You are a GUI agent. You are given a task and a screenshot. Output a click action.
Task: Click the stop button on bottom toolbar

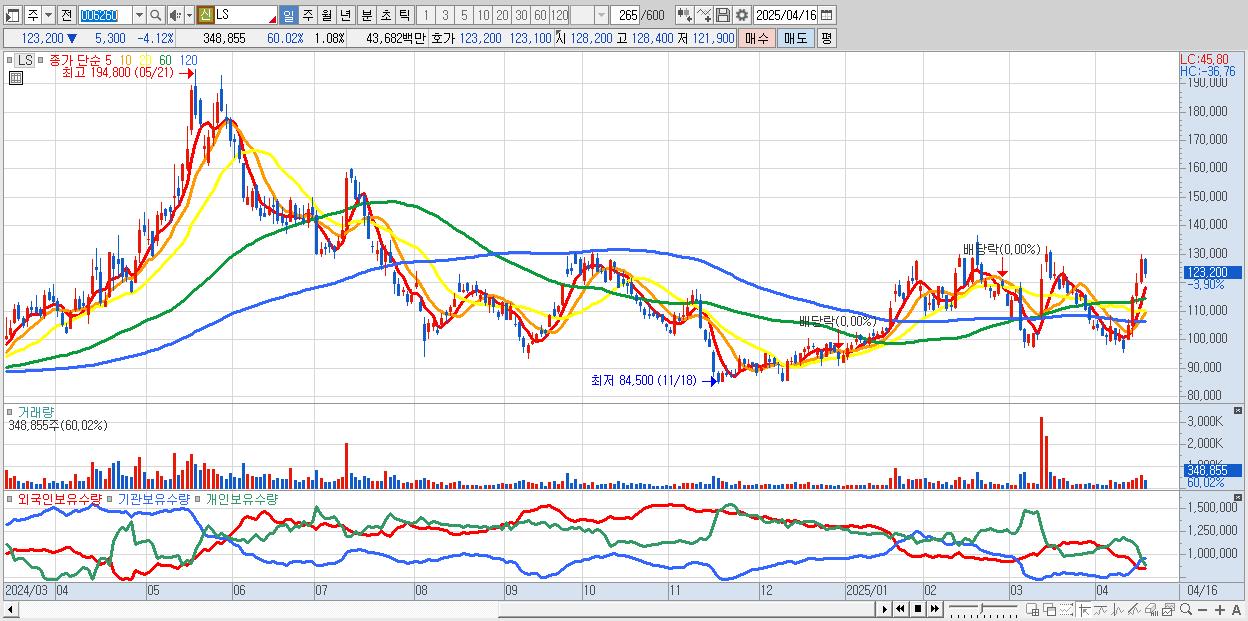coord(918,609)
